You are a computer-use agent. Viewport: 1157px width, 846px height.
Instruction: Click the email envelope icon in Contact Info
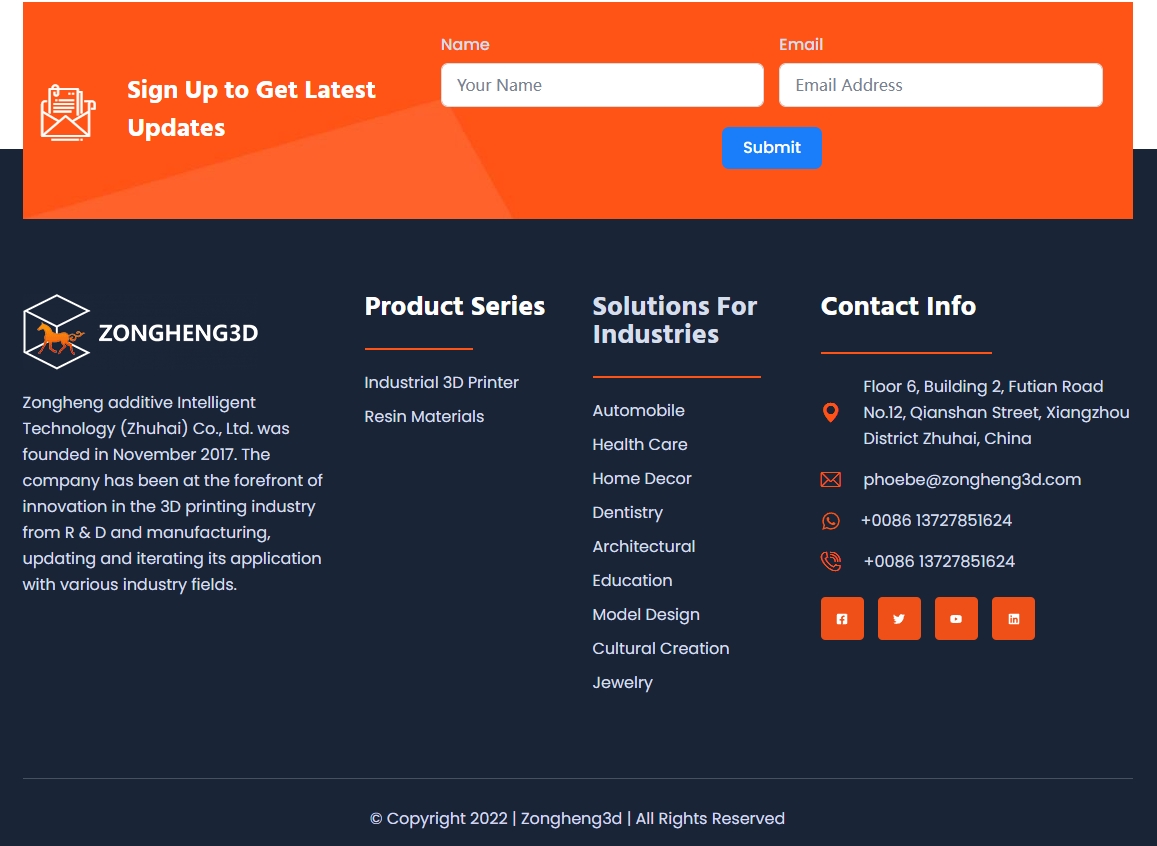pyautogui.click(x=831, y=480)
